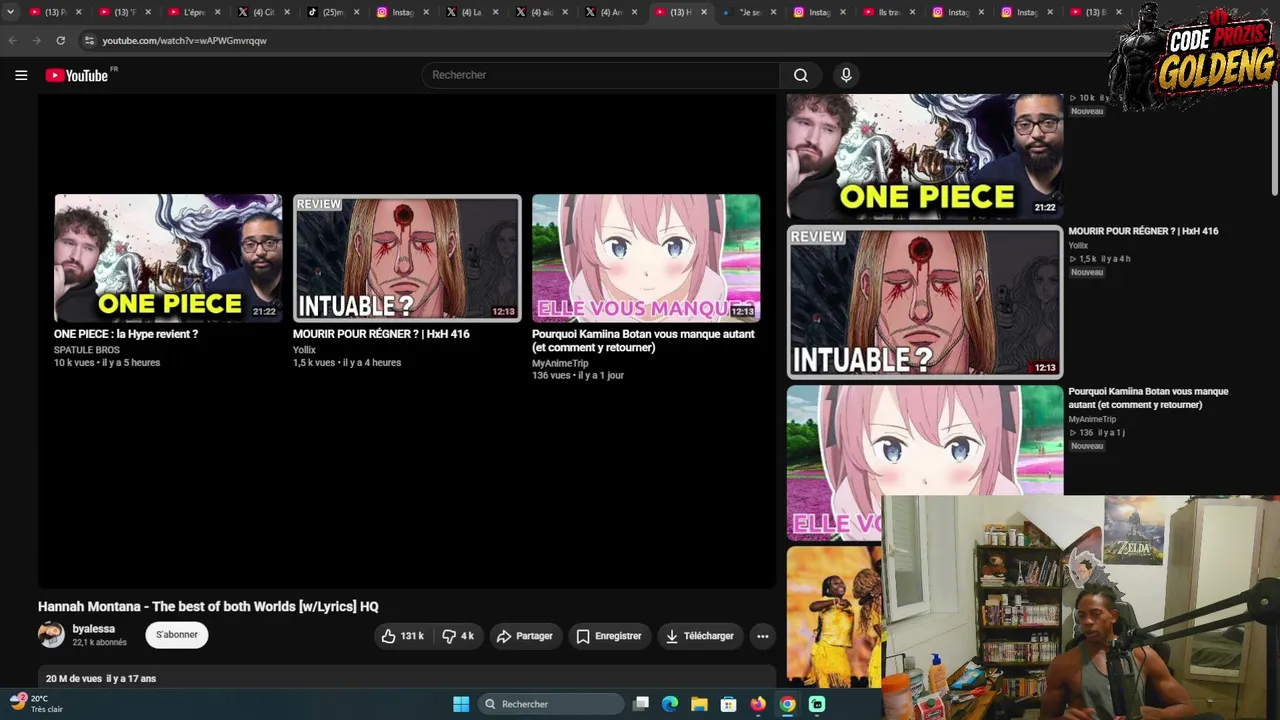Switch to the "Je se" tab
The height and width of the screenshot is (720, 1280).
[x=750, y=12]
